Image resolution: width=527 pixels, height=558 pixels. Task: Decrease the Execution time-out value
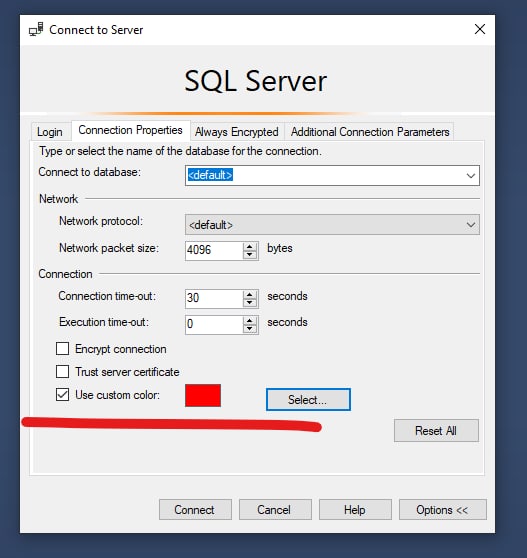[x=250, y=328]
